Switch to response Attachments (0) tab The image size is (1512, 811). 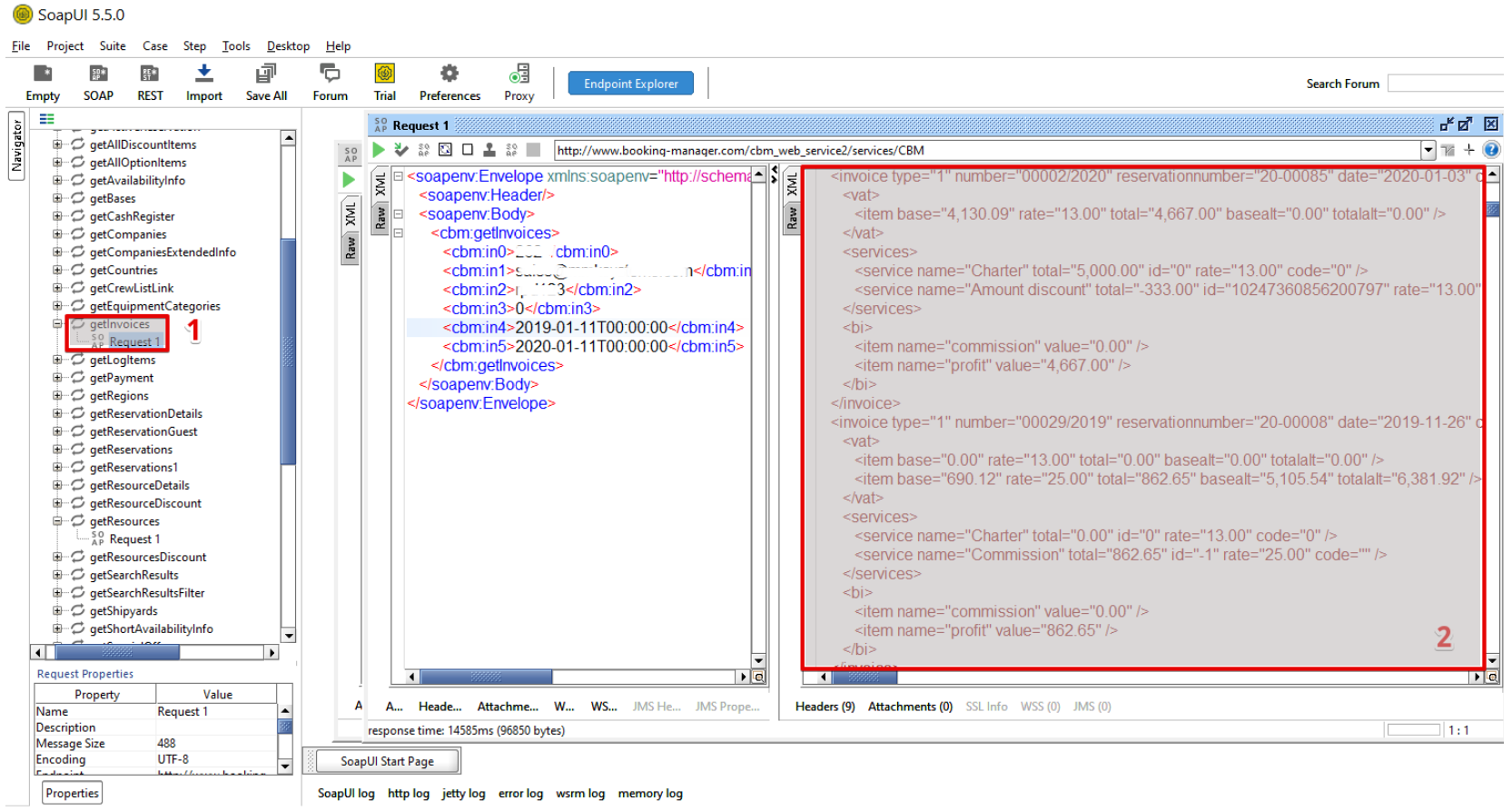[910, 707]
